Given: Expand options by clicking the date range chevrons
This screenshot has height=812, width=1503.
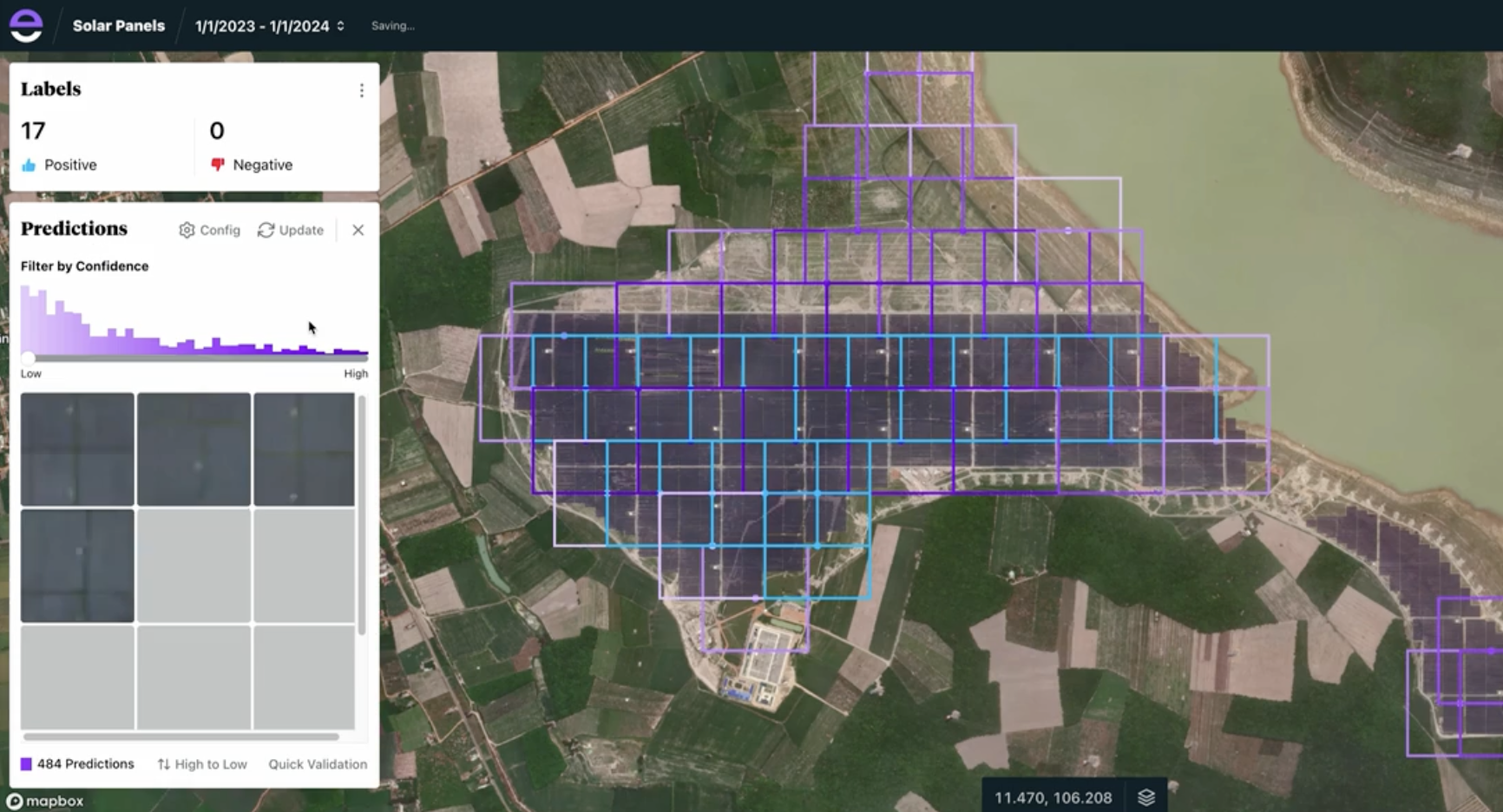Looking at the screenshot, I should 338,26.
